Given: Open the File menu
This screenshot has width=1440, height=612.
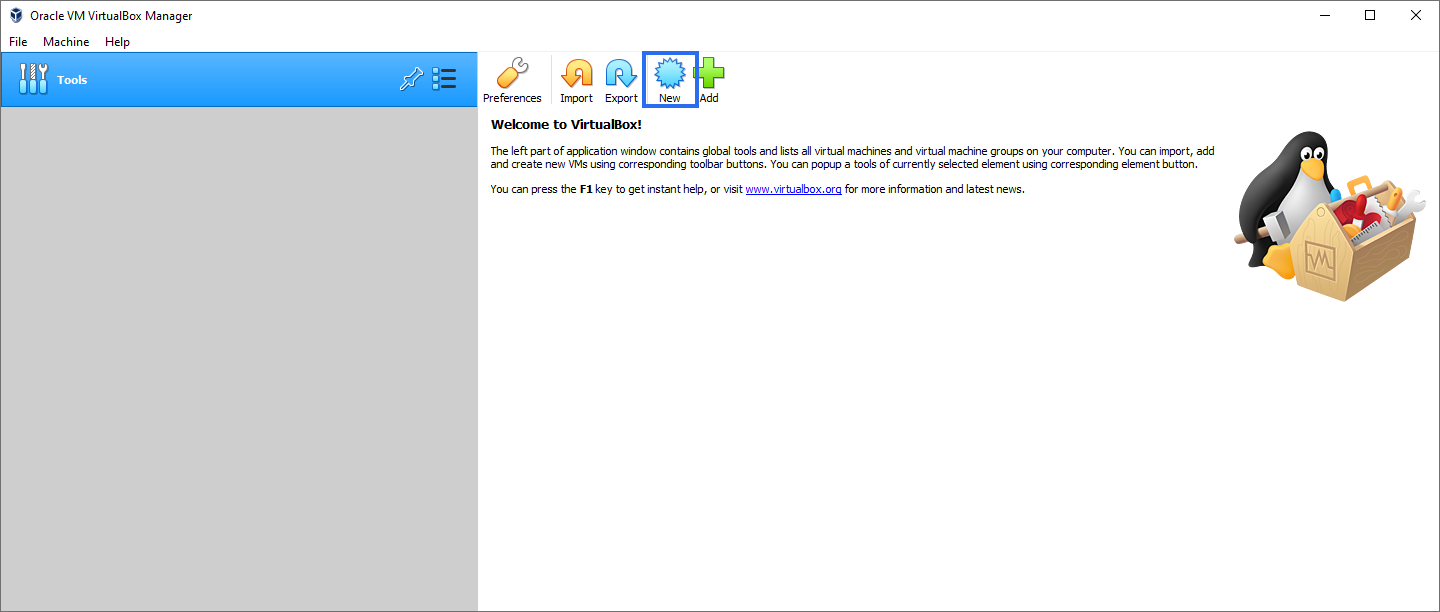Looking at the screenshot, I should pyautogui.click(x=18, y=42).
